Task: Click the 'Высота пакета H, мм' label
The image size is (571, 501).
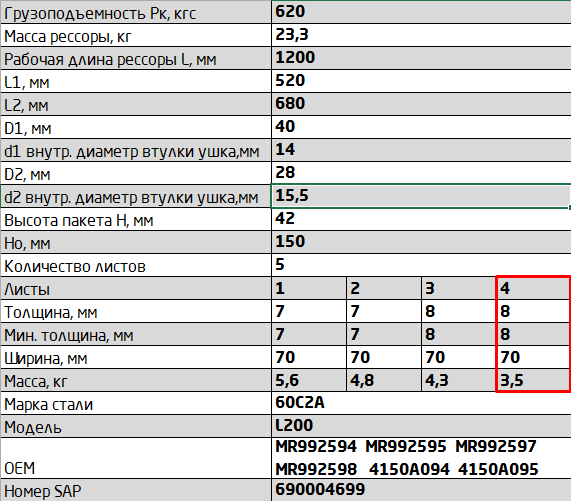Action: (79, 221)
